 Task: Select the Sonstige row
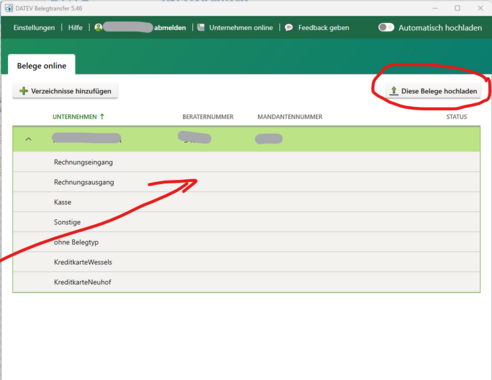pos(246,222)
